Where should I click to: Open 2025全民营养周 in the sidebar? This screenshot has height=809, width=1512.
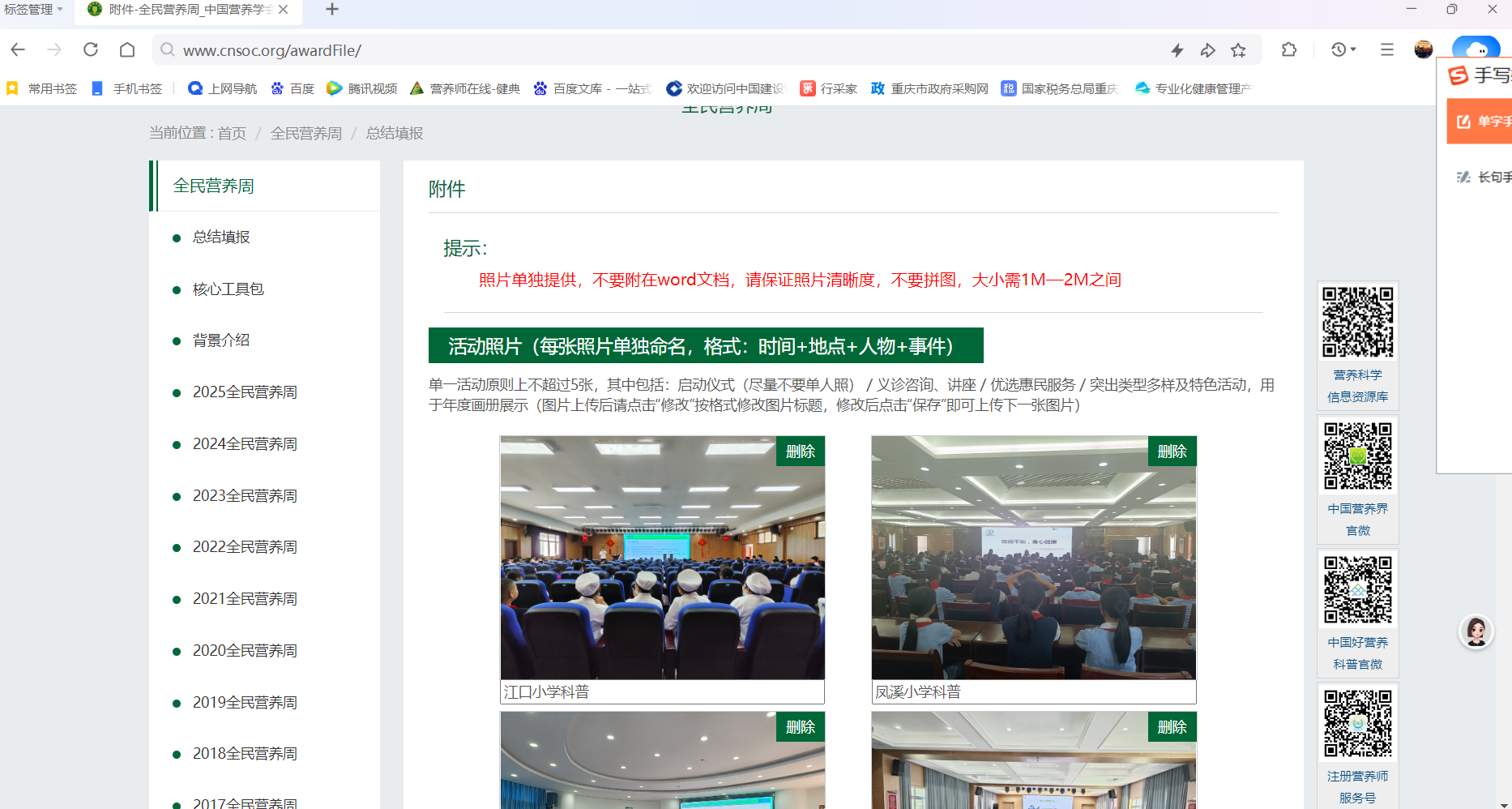[x=245, y=392]
